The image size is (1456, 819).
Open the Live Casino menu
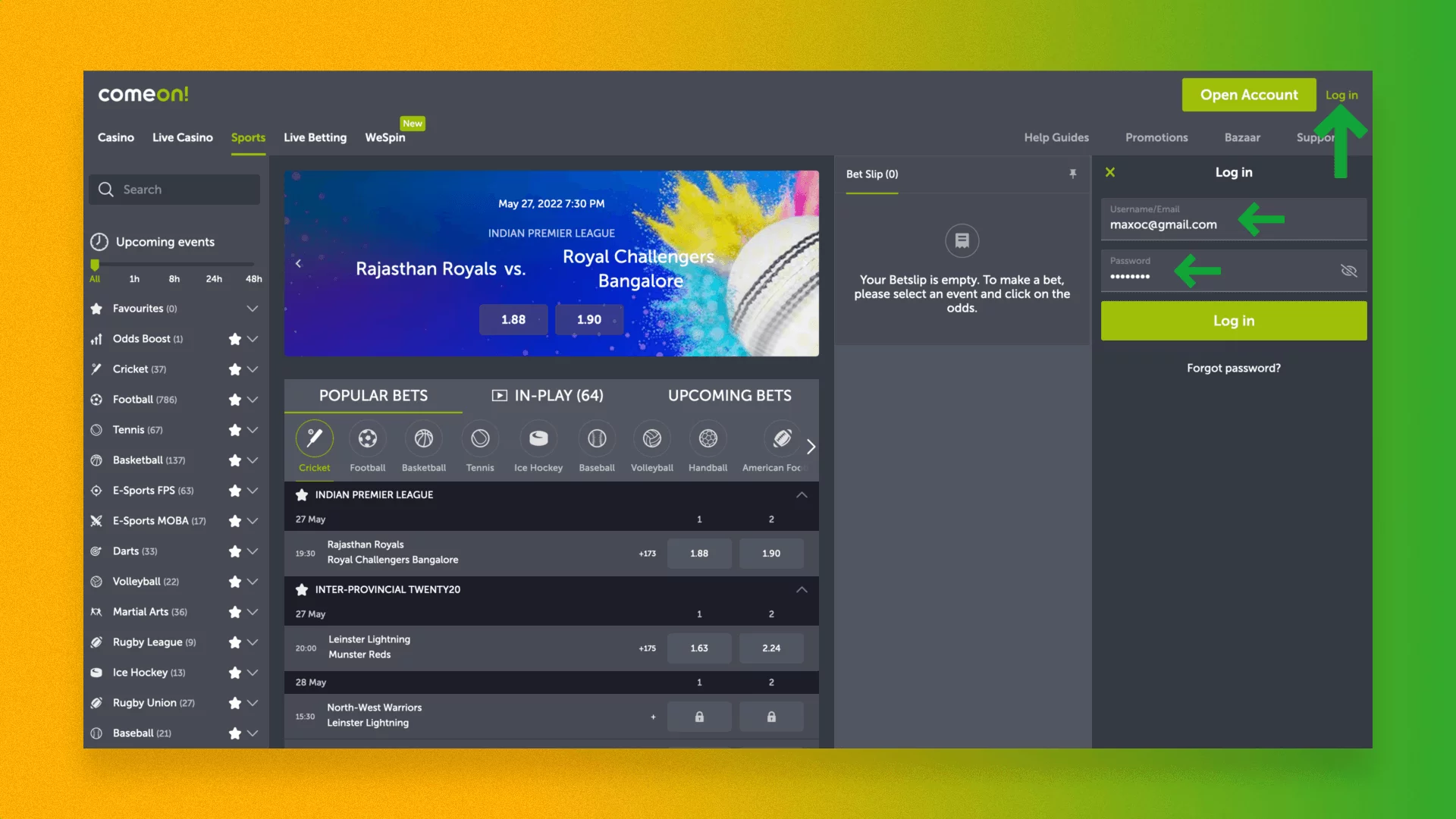(x=183, y=137)
